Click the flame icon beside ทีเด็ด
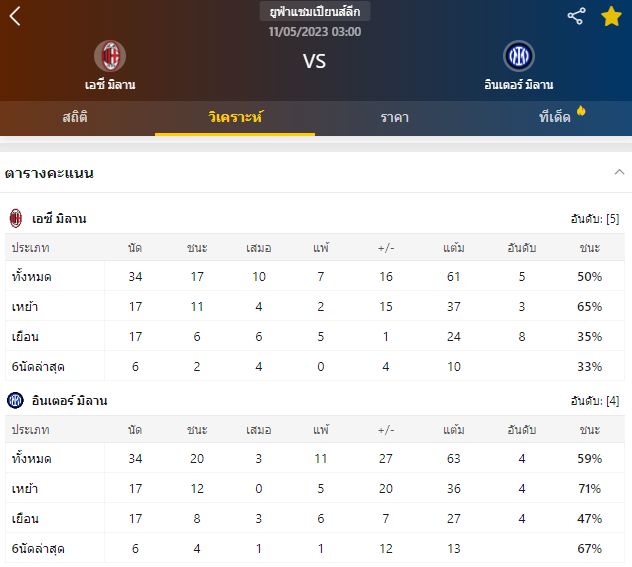The image size is (632, 567). [581, 111]
